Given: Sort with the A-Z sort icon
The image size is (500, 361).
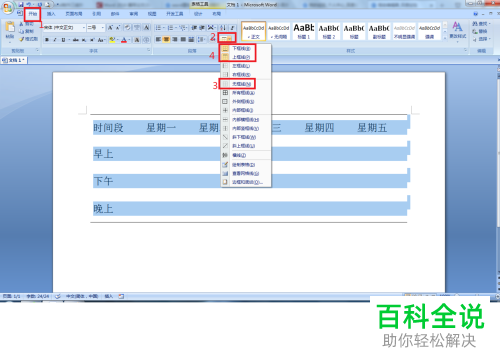Looking at the screenshot, I should pyautogui.click(x=223, y=28).
